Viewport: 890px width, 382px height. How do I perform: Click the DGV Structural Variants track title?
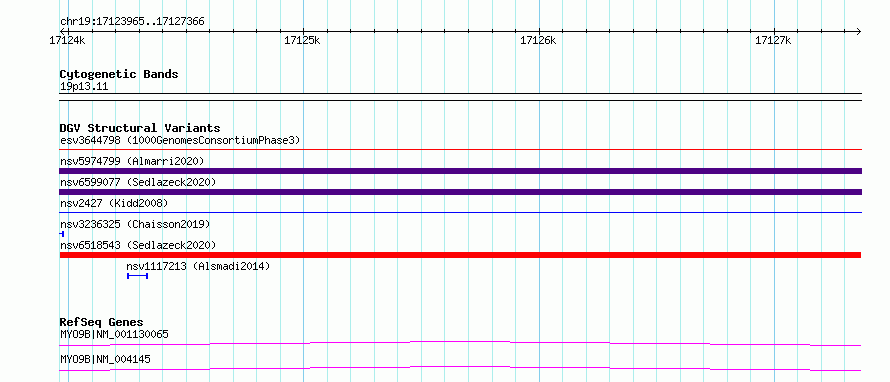(x=140, y=128)
